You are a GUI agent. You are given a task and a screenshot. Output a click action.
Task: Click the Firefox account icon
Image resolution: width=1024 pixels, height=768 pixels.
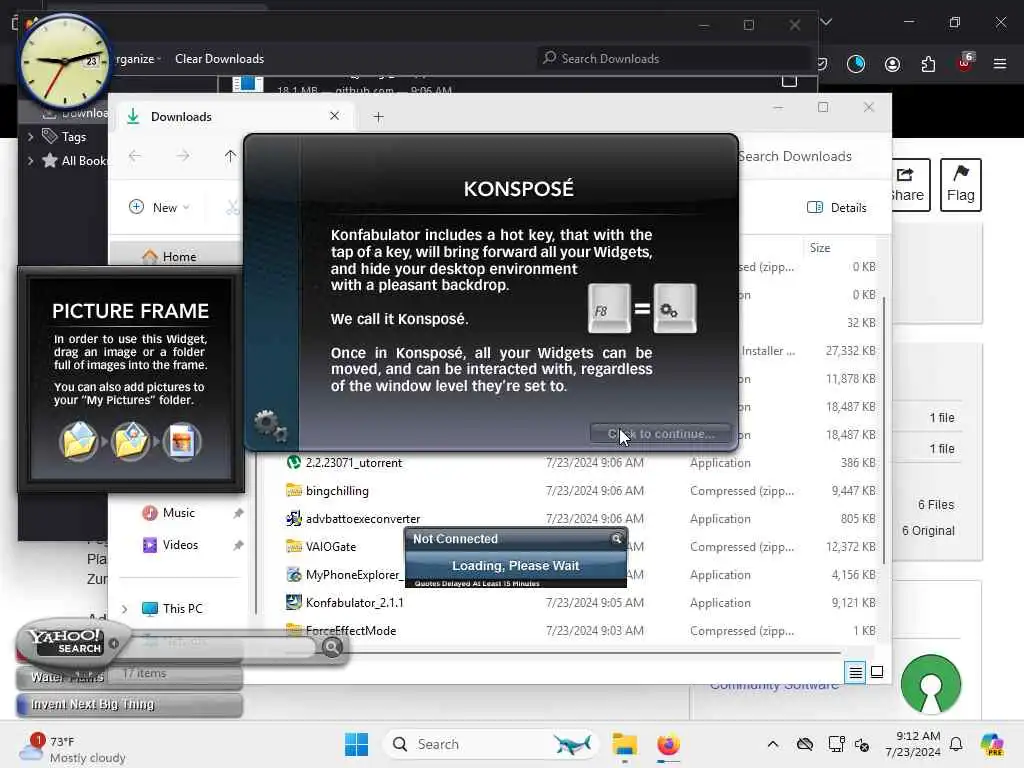point(892,64)
